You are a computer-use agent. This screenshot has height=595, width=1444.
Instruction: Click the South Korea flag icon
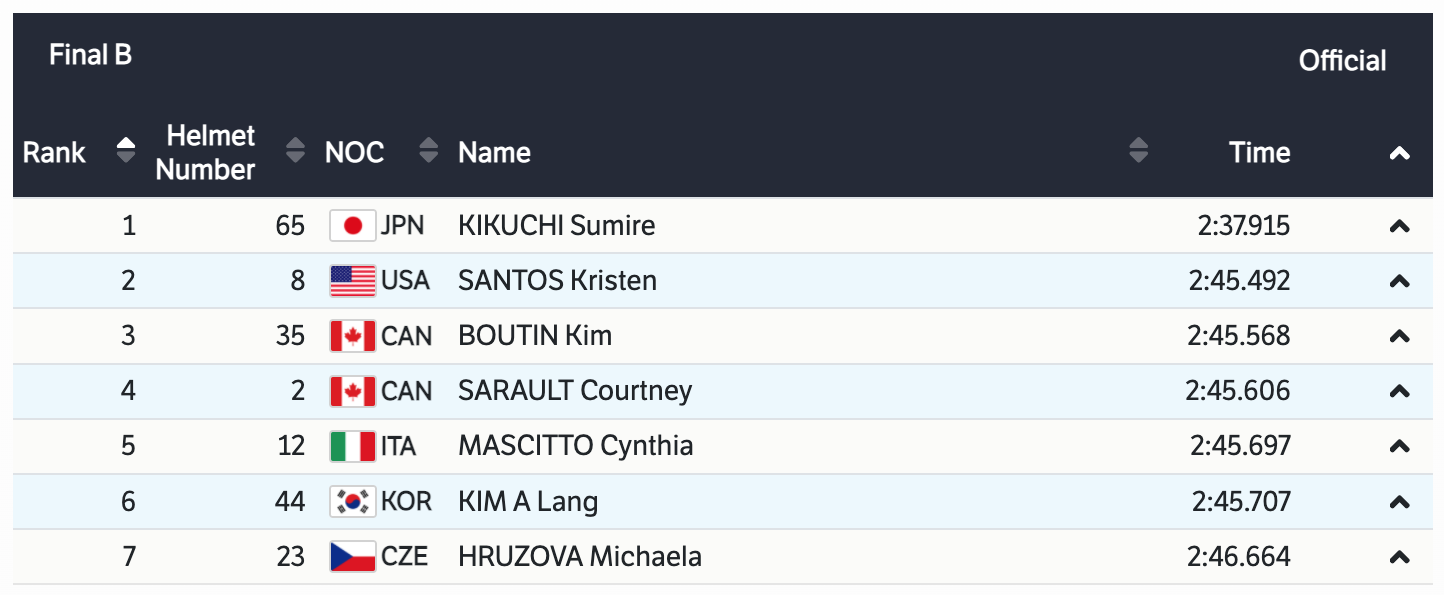[x=352, y=501]
